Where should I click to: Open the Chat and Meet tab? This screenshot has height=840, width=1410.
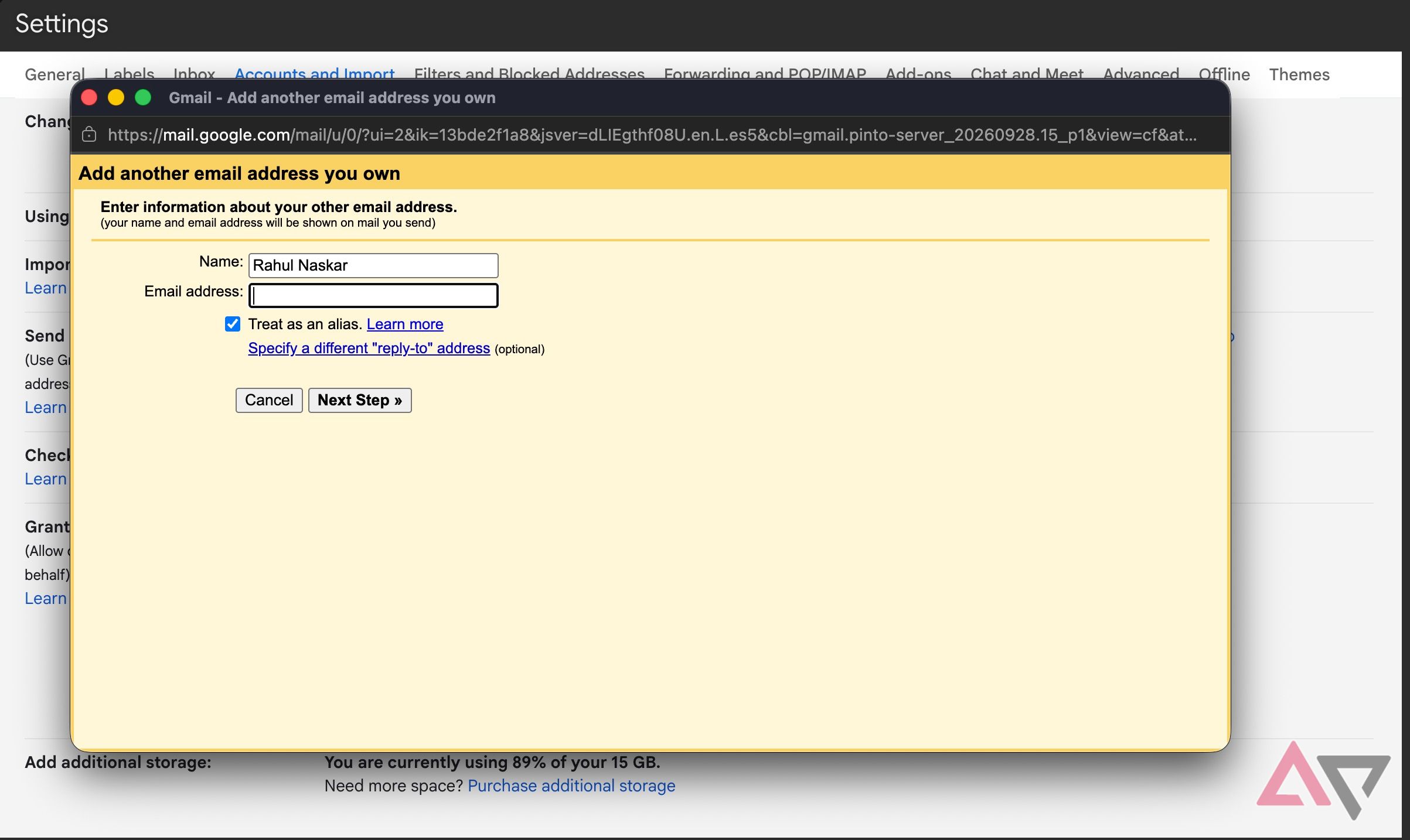coord(1027,74)
